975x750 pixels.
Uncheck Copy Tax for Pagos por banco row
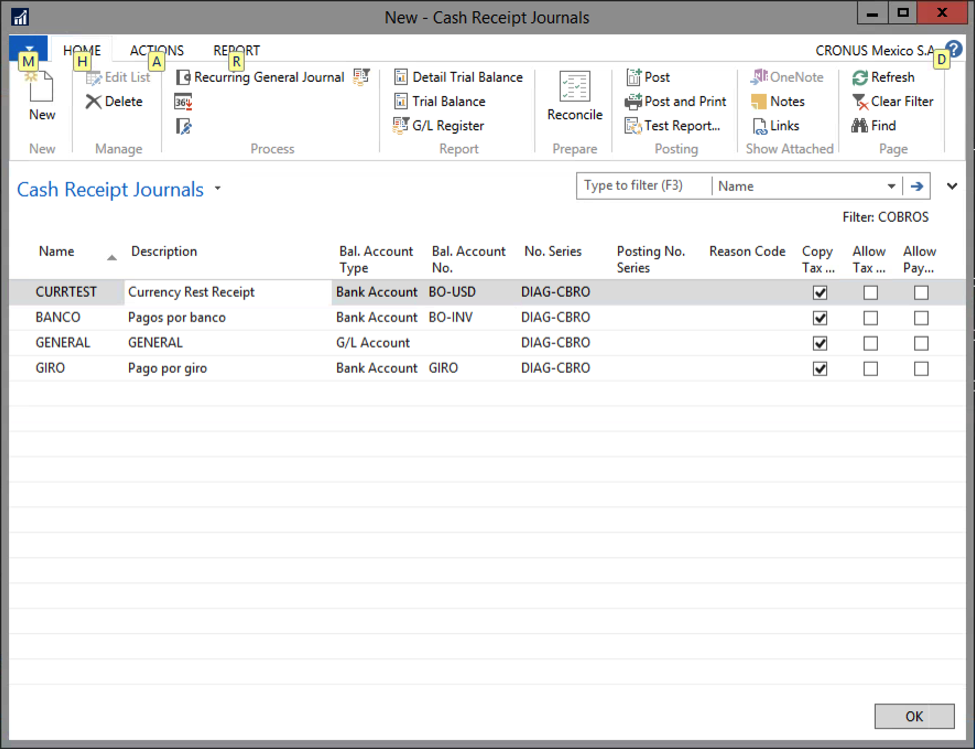pyautogui.click(x=820, y=318)
